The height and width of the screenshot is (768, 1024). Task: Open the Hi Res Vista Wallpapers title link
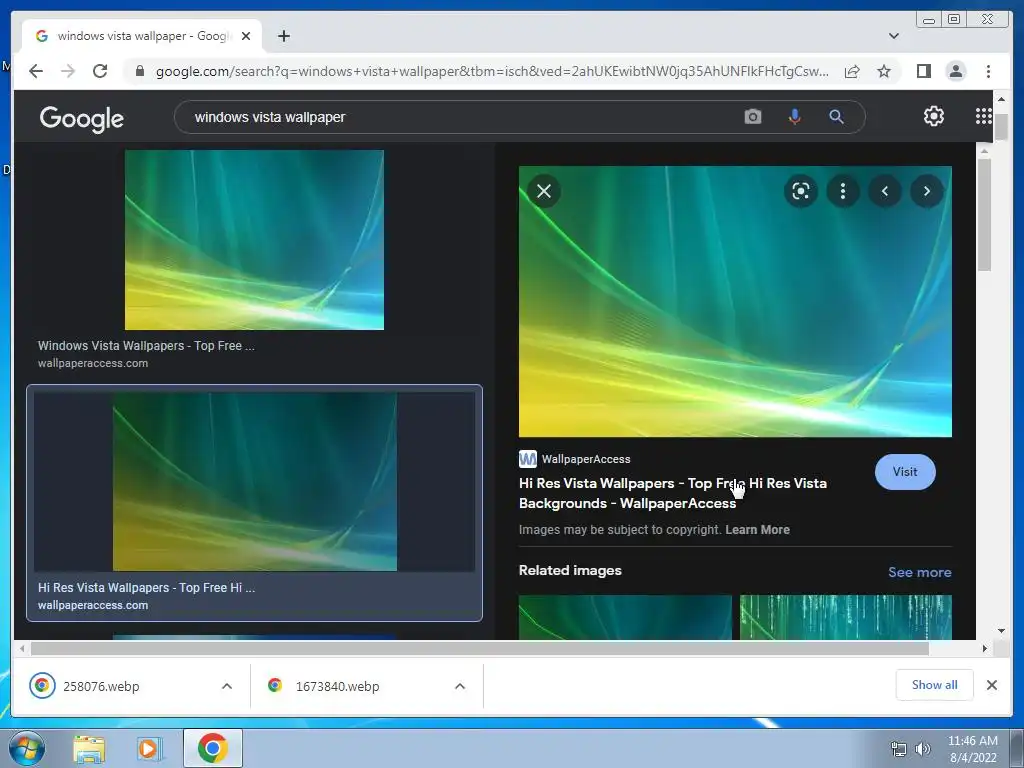coord(673,493)
